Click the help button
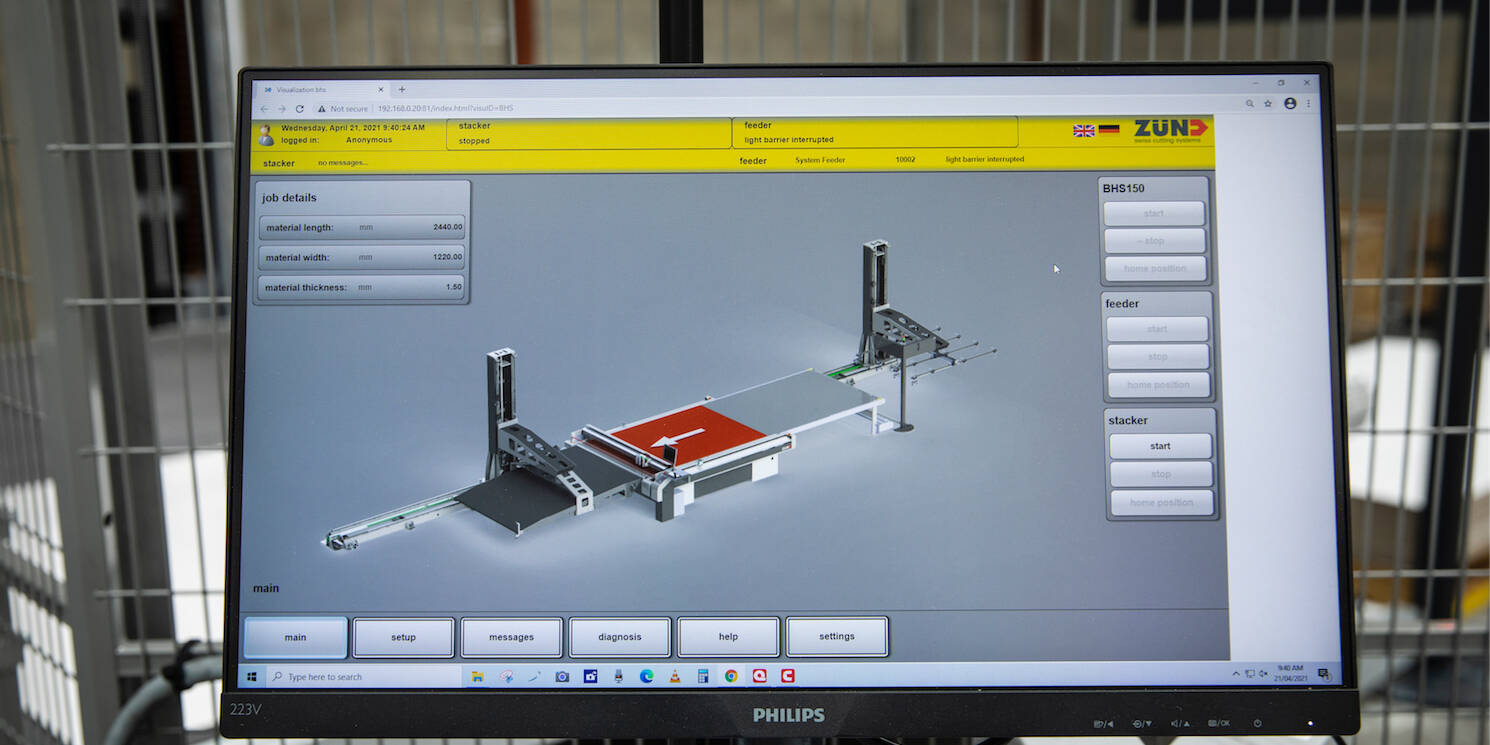This screenshot has width=1490, height=745. coord(728,637)
